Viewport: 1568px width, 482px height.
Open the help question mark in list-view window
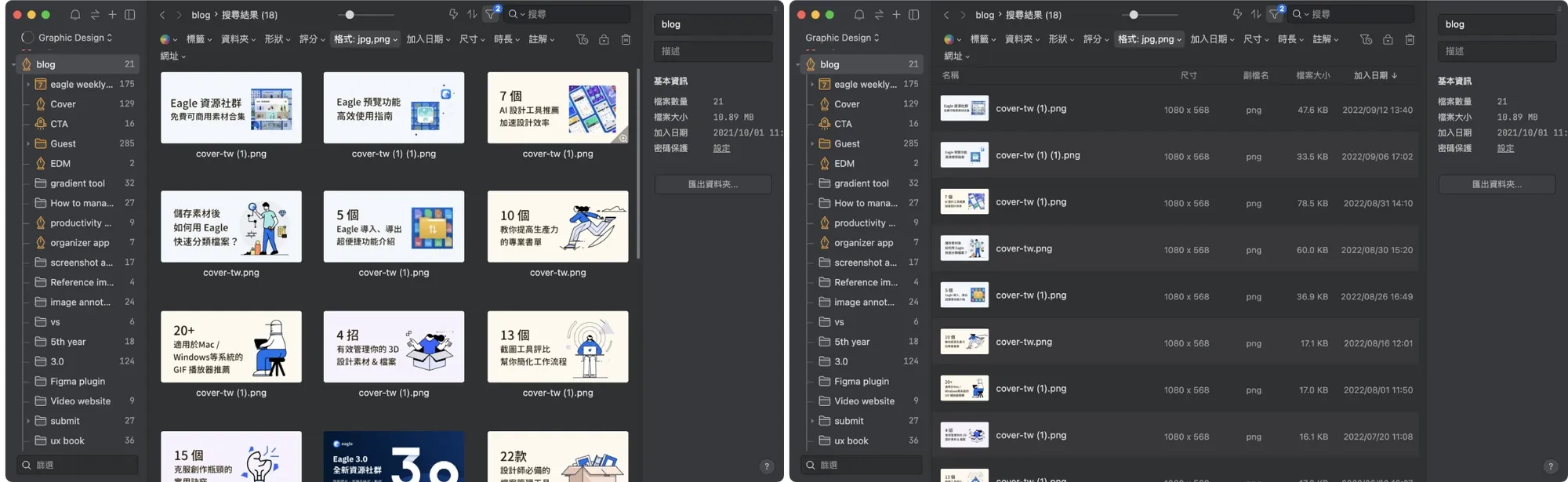coord(1550,466)
